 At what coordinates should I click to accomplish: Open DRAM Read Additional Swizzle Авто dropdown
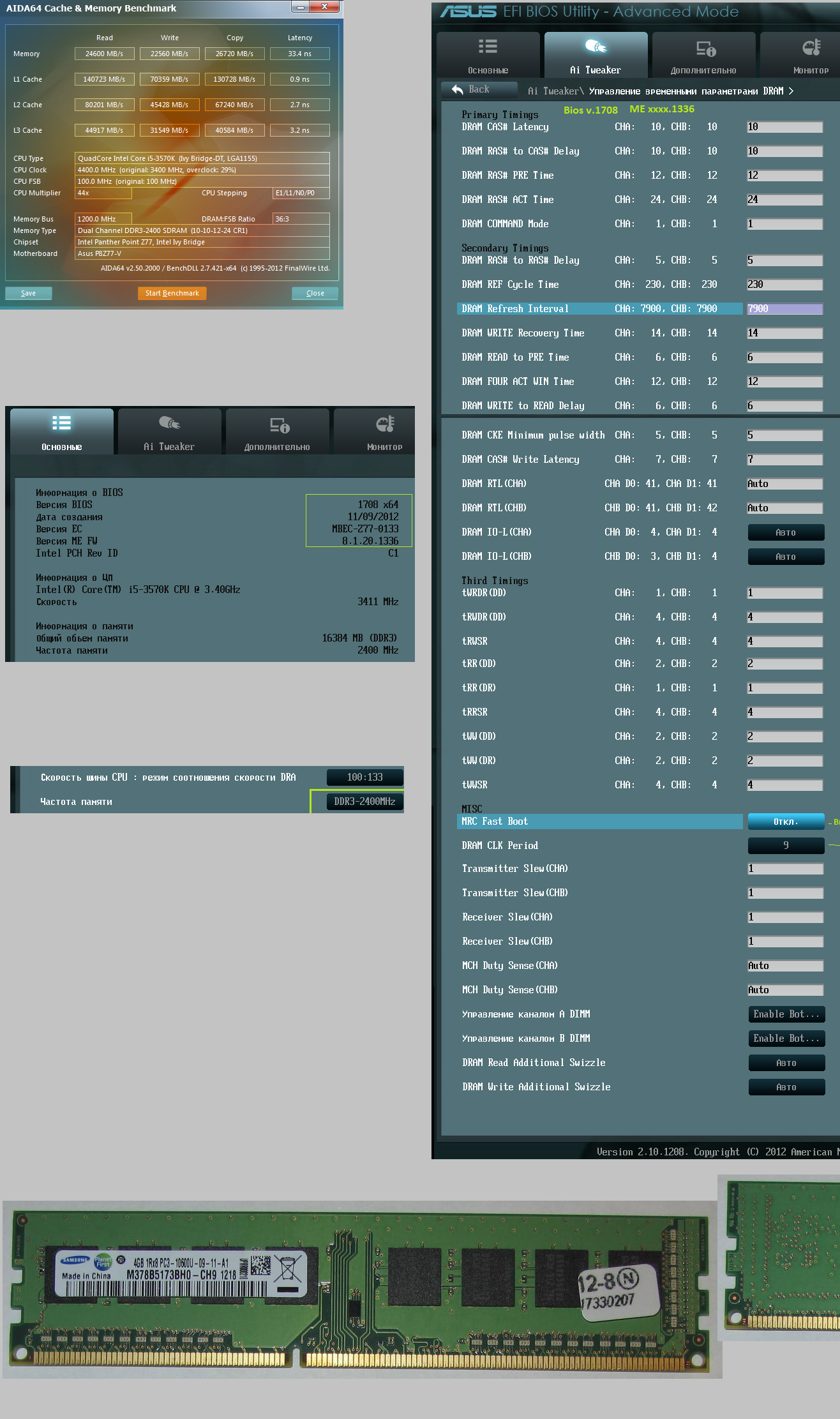[786, 1063]
